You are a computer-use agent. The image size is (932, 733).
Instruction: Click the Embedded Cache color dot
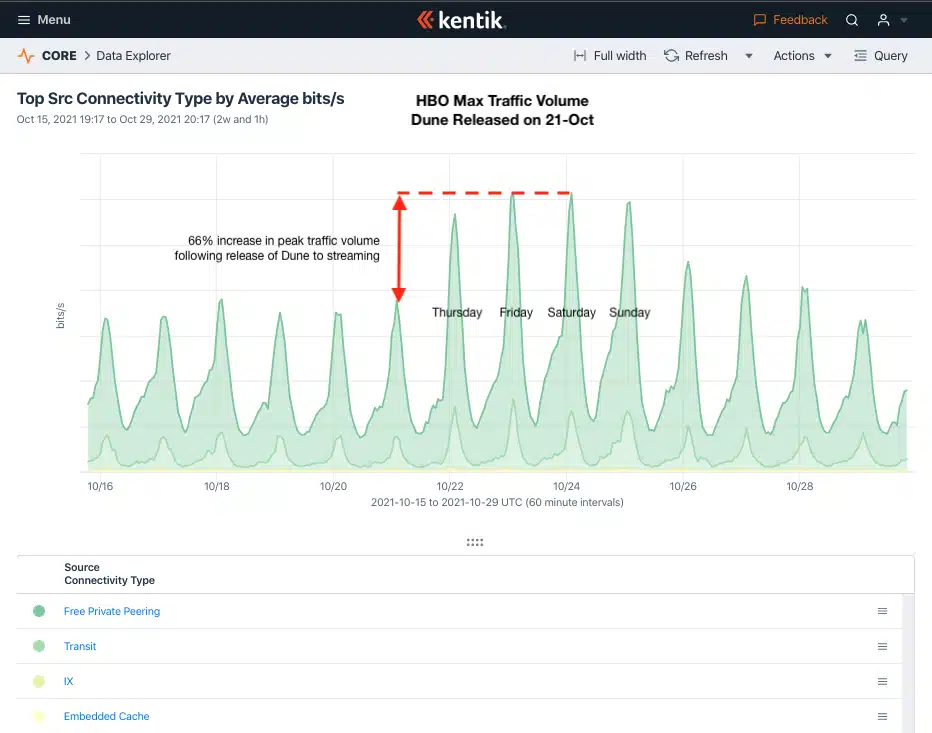pyautogui.click(x=39, y=716)
